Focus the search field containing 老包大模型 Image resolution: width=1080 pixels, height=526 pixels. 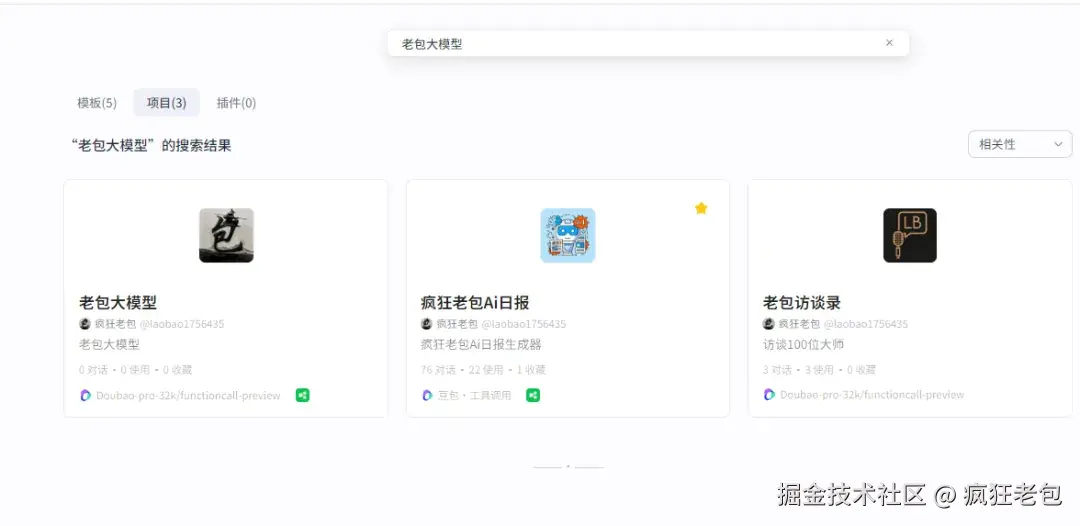tap(648, 43)
